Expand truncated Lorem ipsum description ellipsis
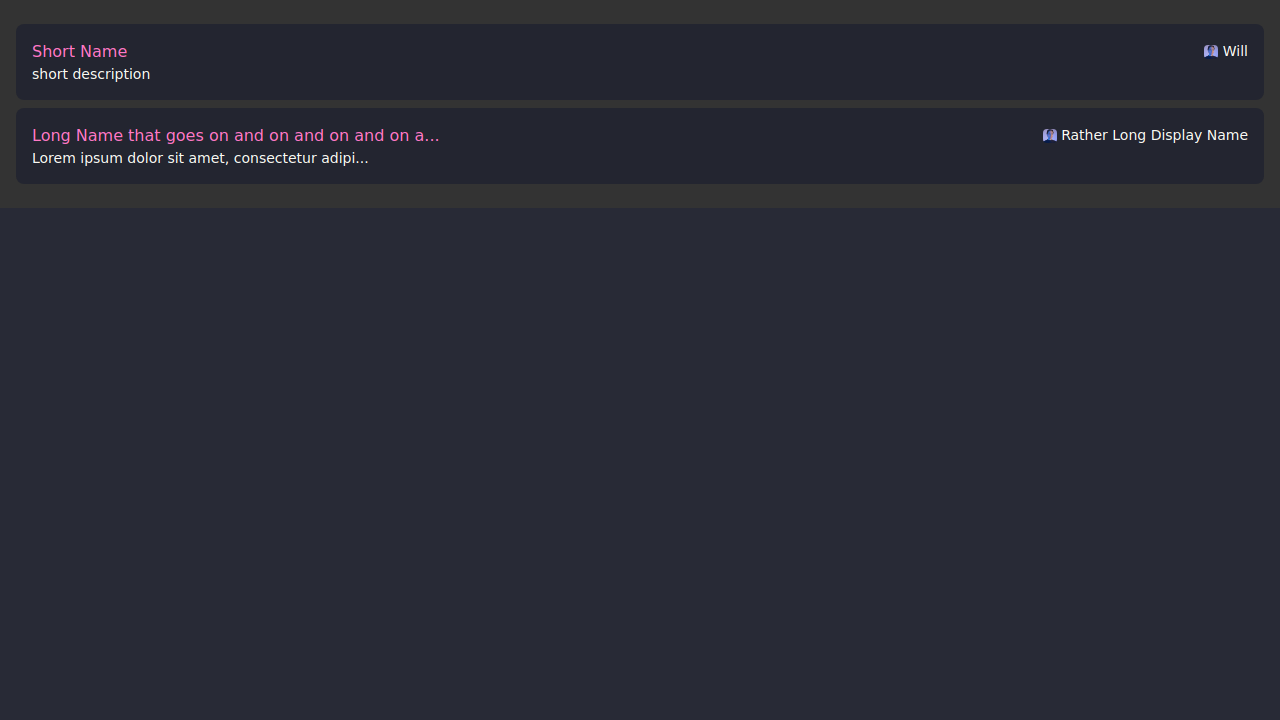 362,159
